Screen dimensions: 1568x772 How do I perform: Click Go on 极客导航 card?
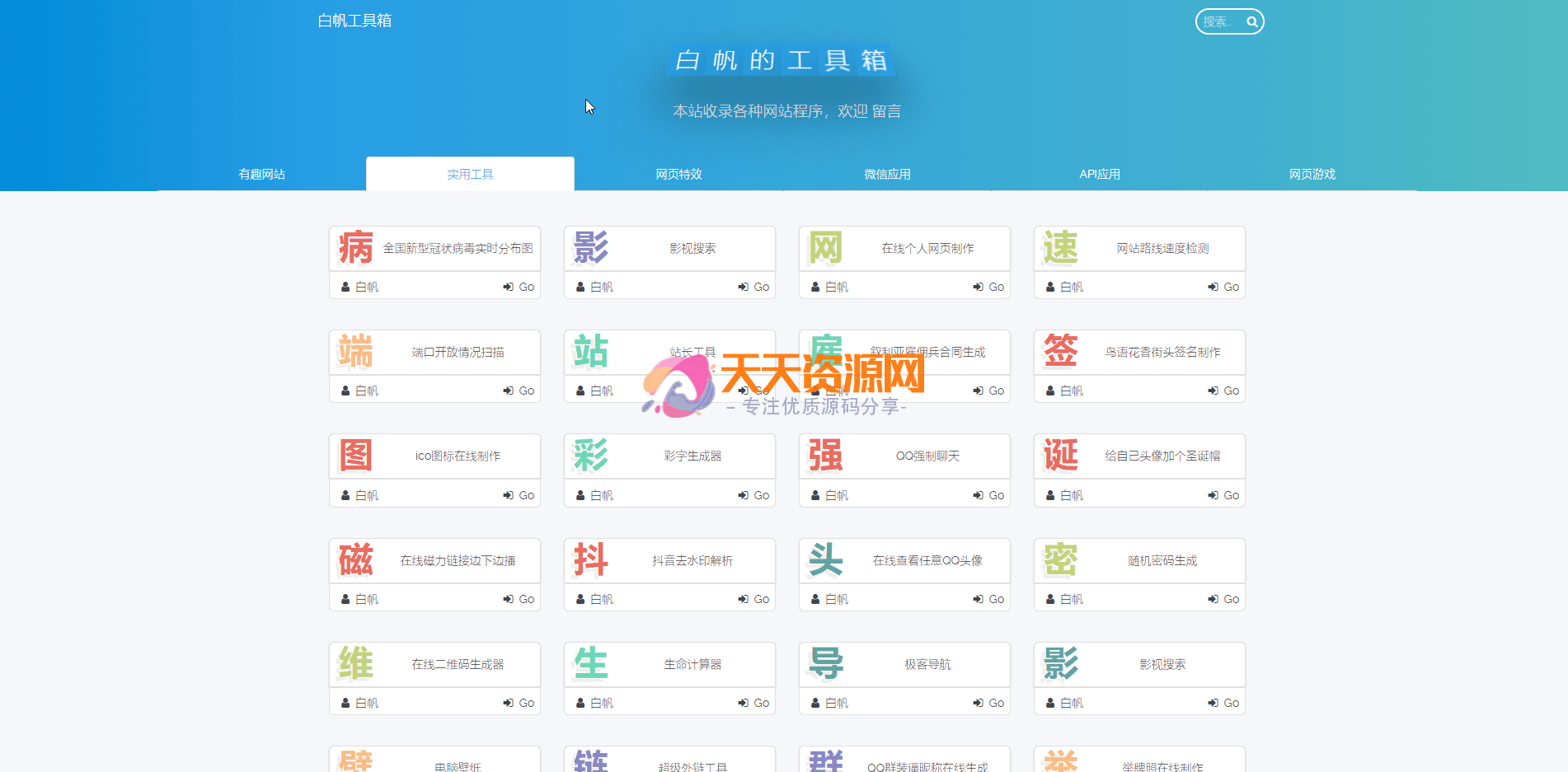tap(988, 703)
